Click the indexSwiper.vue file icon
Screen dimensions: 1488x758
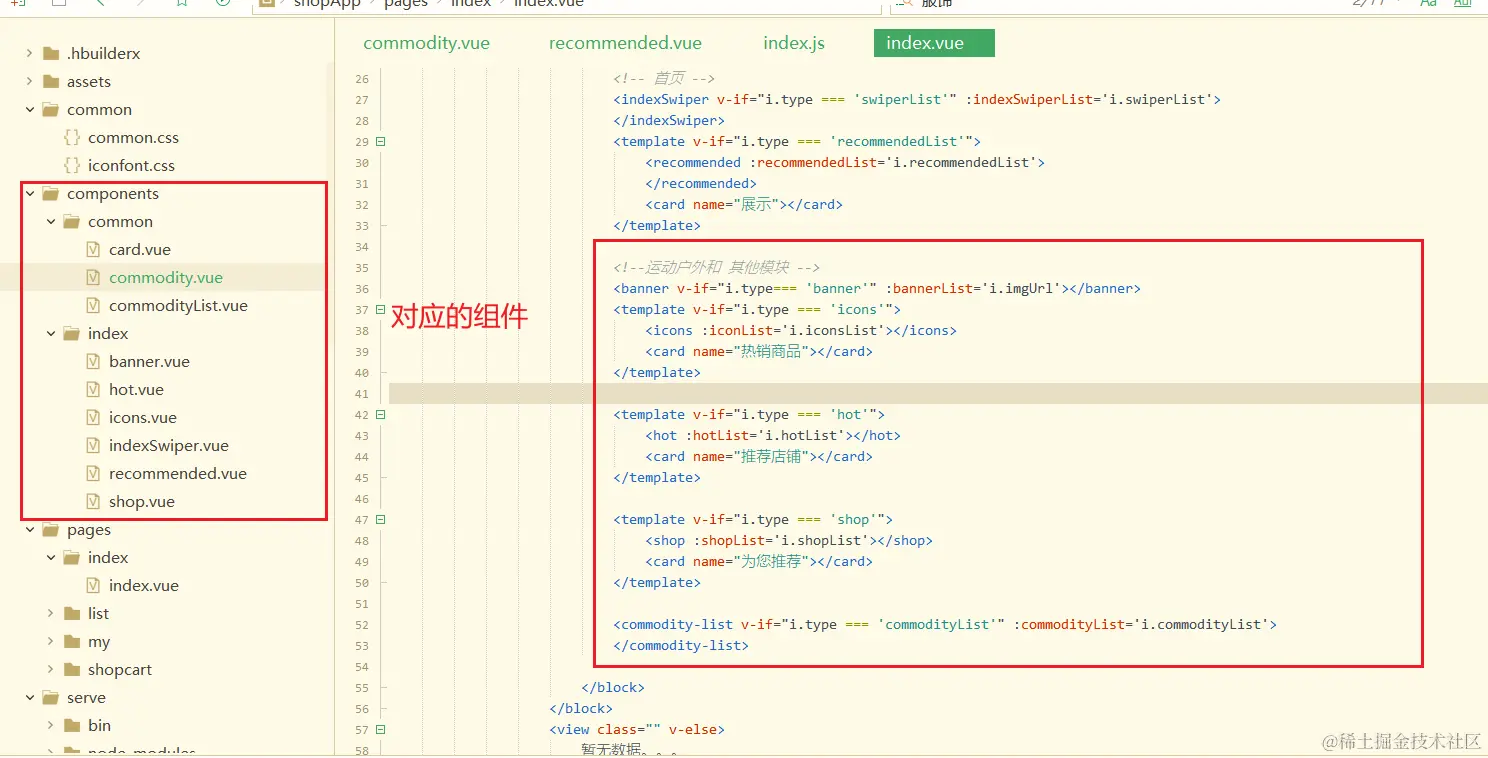tap(93, 446)
